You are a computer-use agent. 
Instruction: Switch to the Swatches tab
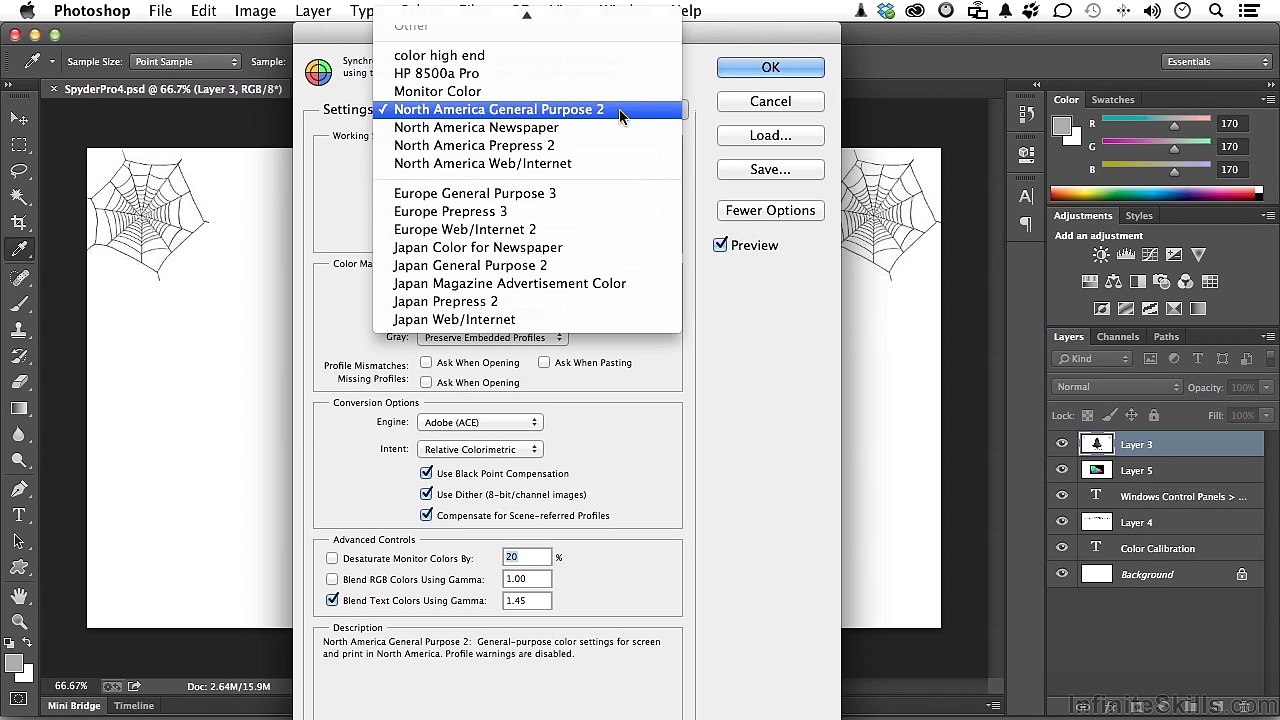click(1113, 100)
